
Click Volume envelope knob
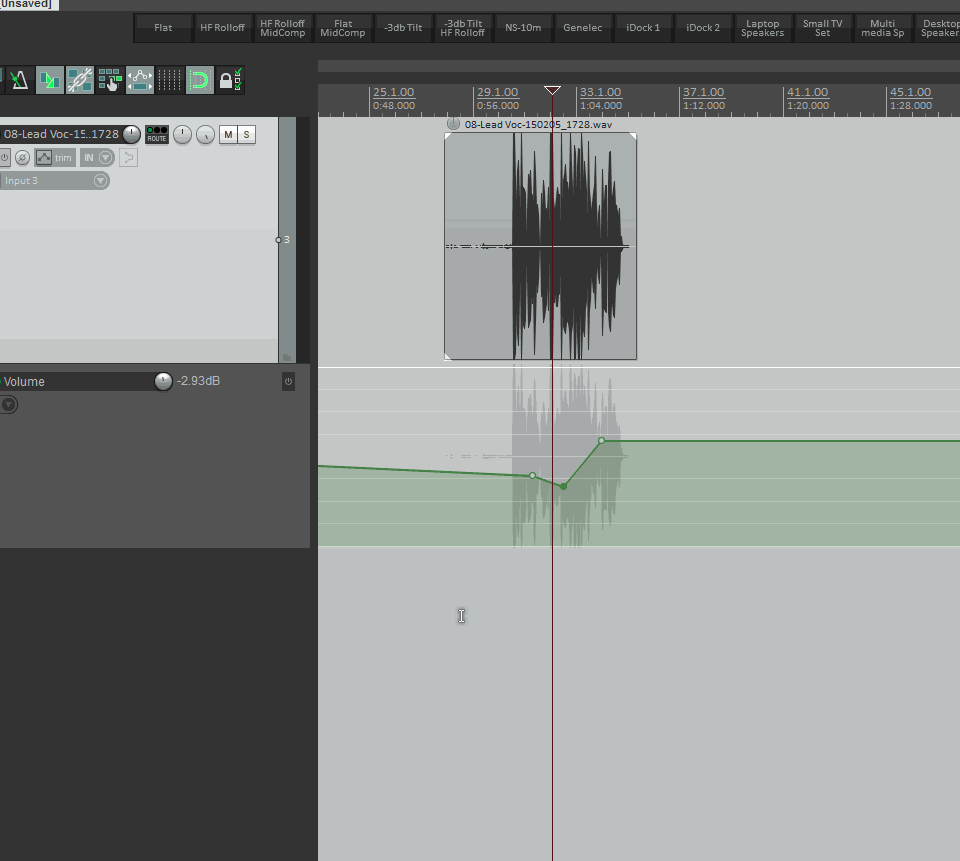point(163,381)
